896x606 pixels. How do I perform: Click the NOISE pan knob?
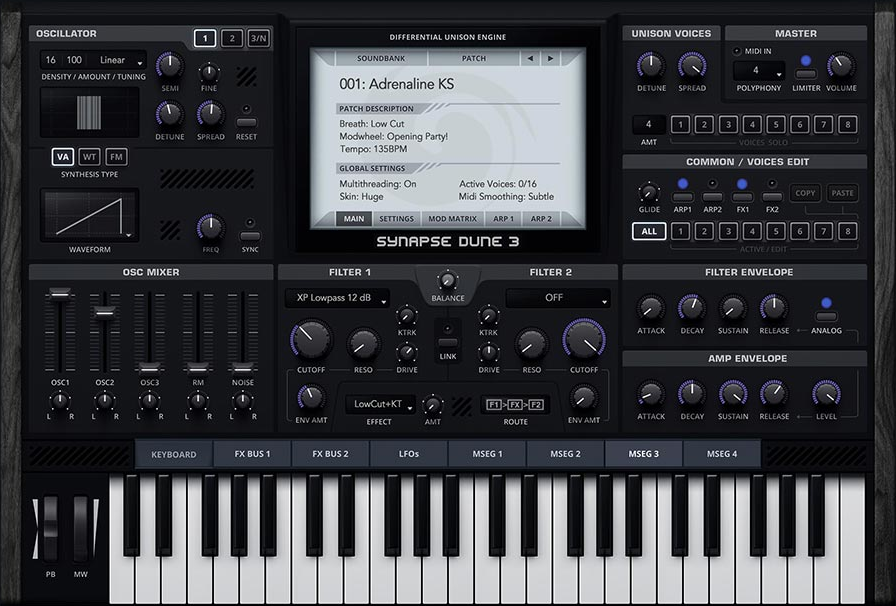click(242, 401)
